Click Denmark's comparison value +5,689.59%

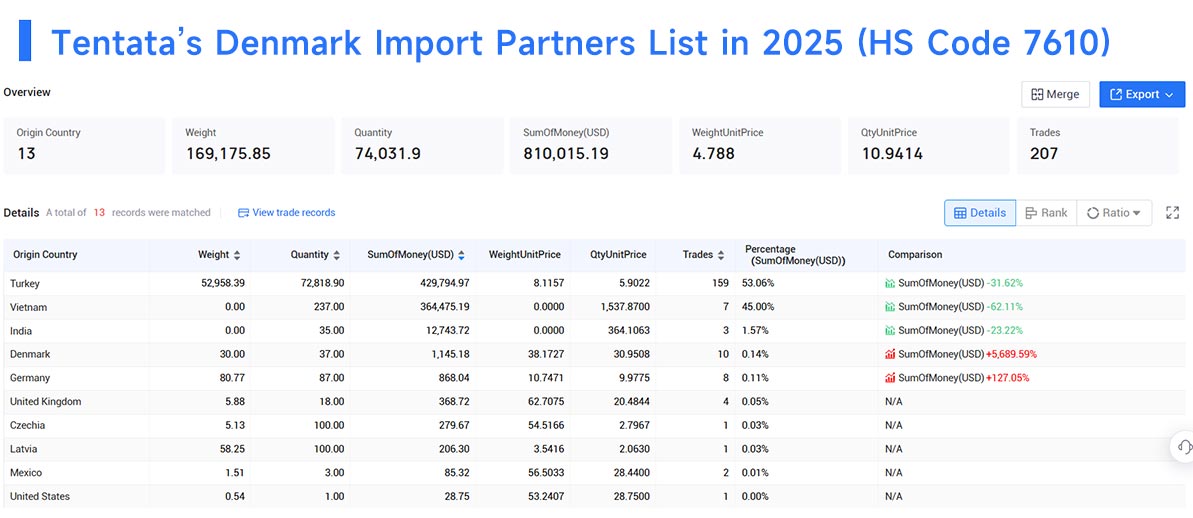pos(1012,354)
